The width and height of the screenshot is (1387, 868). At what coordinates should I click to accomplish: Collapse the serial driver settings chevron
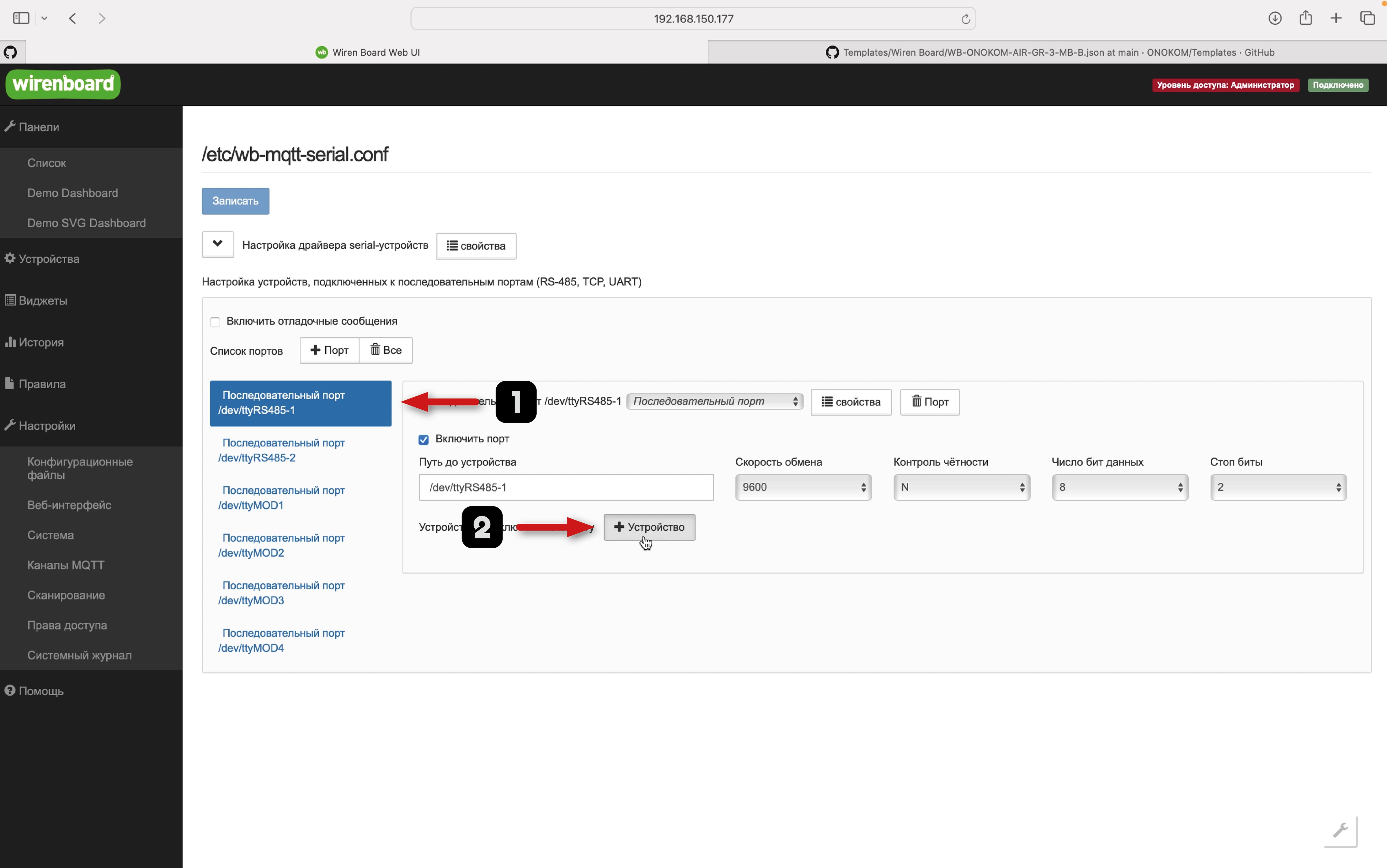[x=218, y=245]
